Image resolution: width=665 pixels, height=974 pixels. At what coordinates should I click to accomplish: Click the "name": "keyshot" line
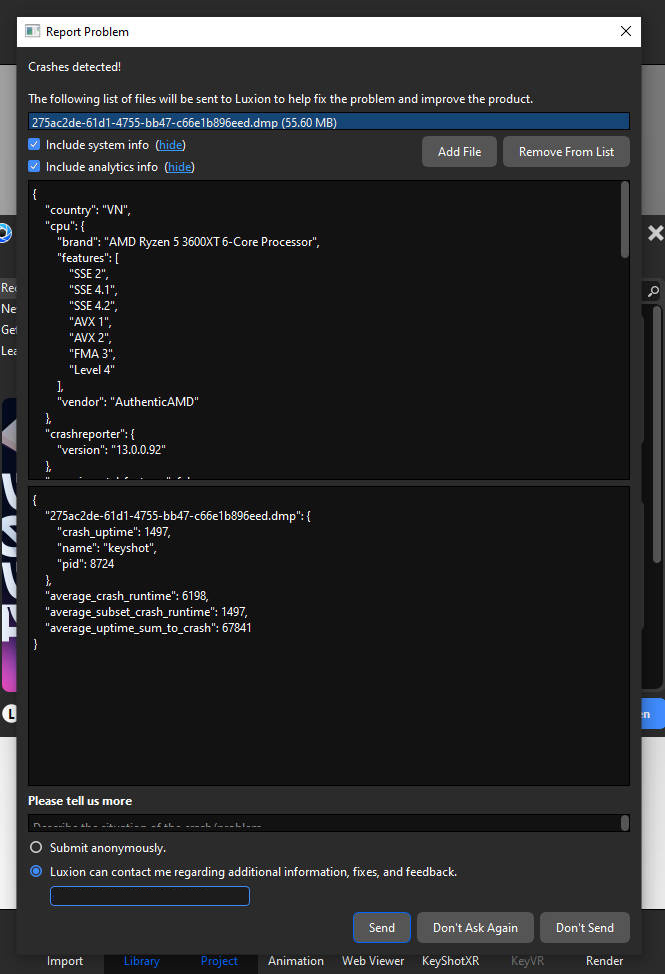tap(107, 548)
